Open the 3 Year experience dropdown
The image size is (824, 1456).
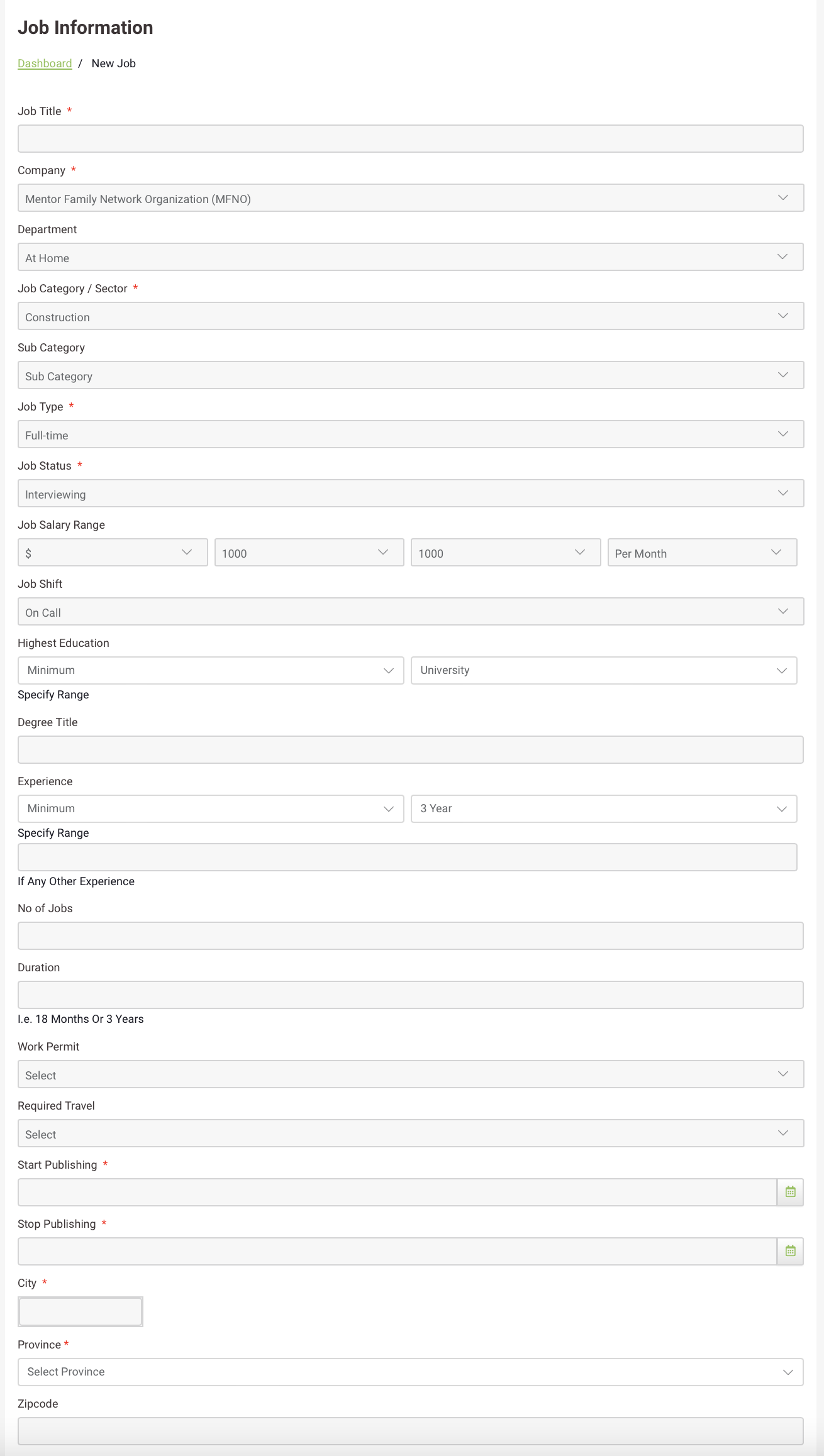(604, 808)
